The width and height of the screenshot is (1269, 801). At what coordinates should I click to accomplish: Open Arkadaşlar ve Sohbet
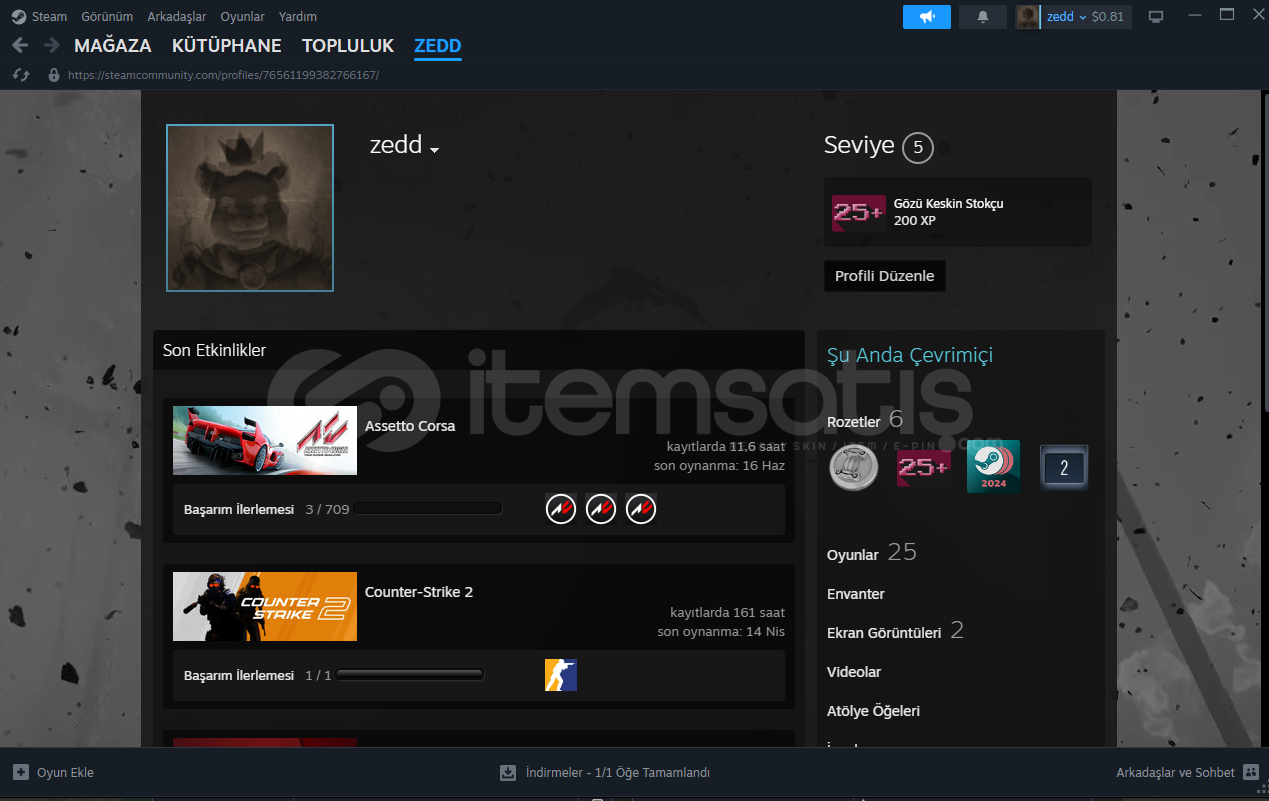(1176, 773)
